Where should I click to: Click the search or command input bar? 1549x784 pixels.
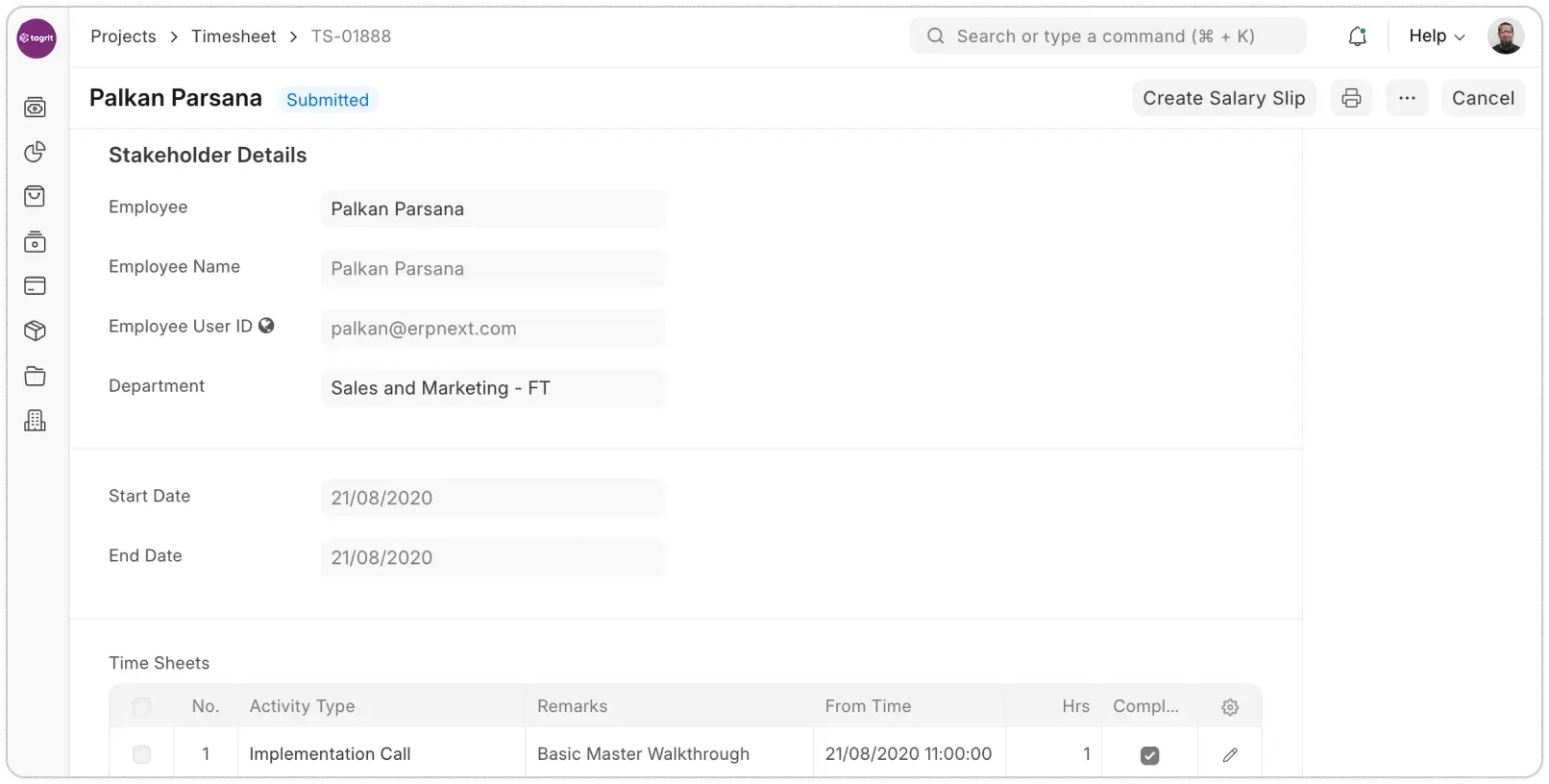[x=1107, y=37]
